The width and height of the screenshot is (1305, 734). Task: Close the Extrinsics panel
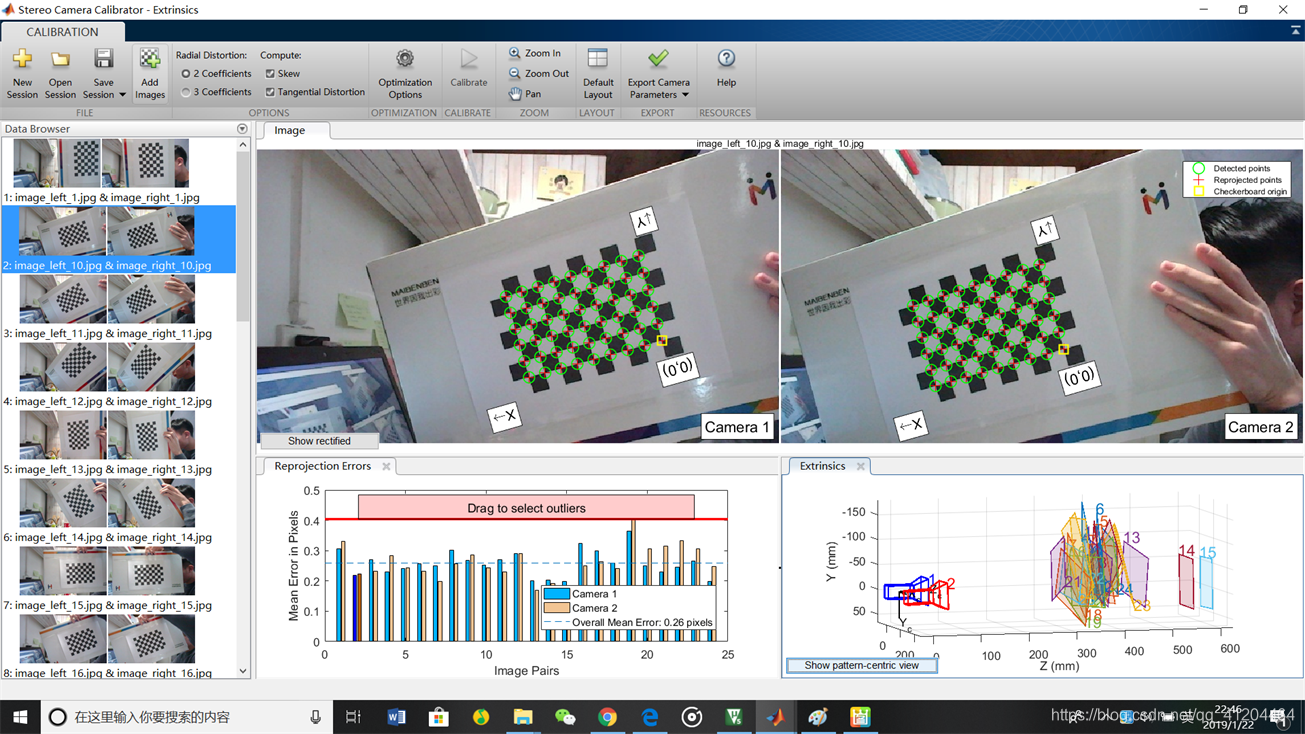point(860,466)
